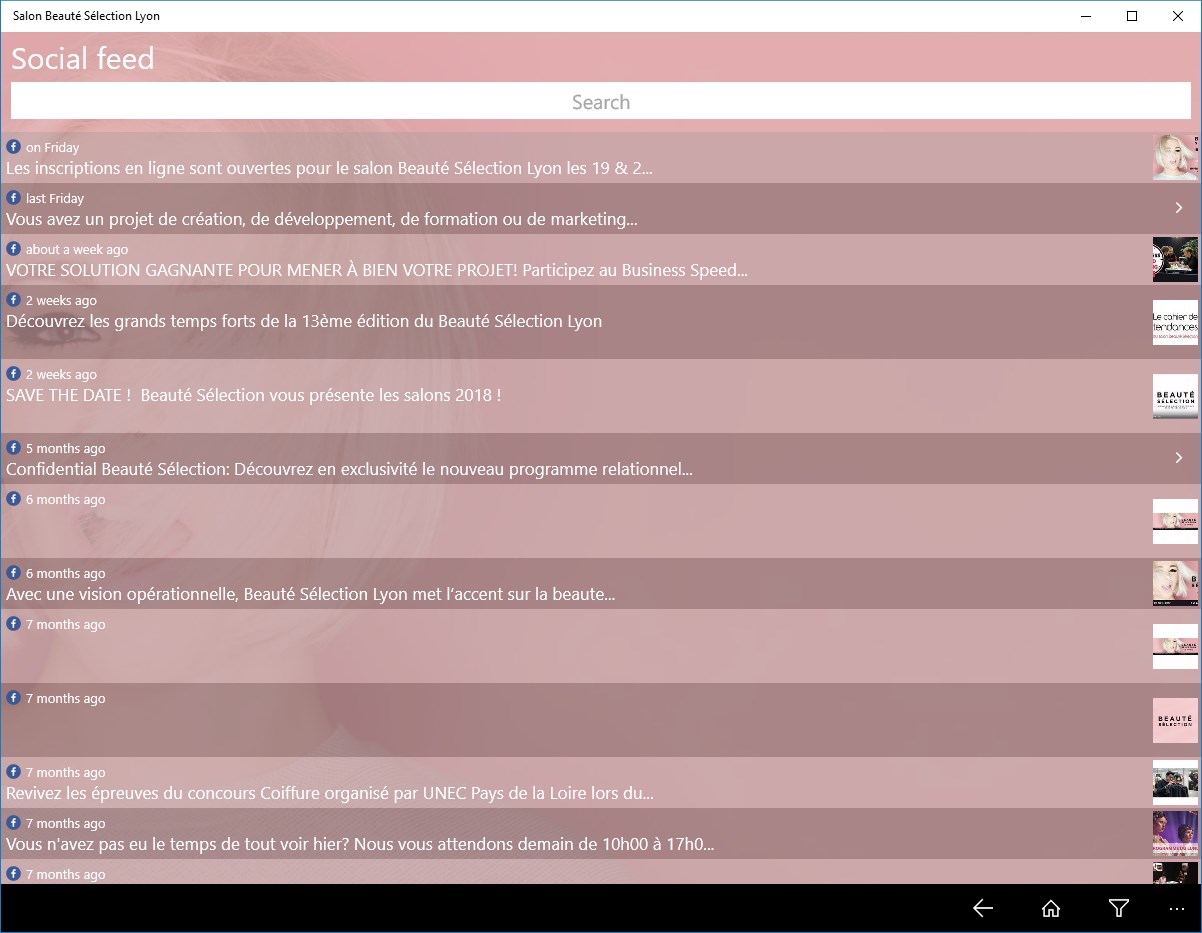The image size is (1202, 933).
Task: Click '5 months ago' timestamp
Action: point(65,448)
